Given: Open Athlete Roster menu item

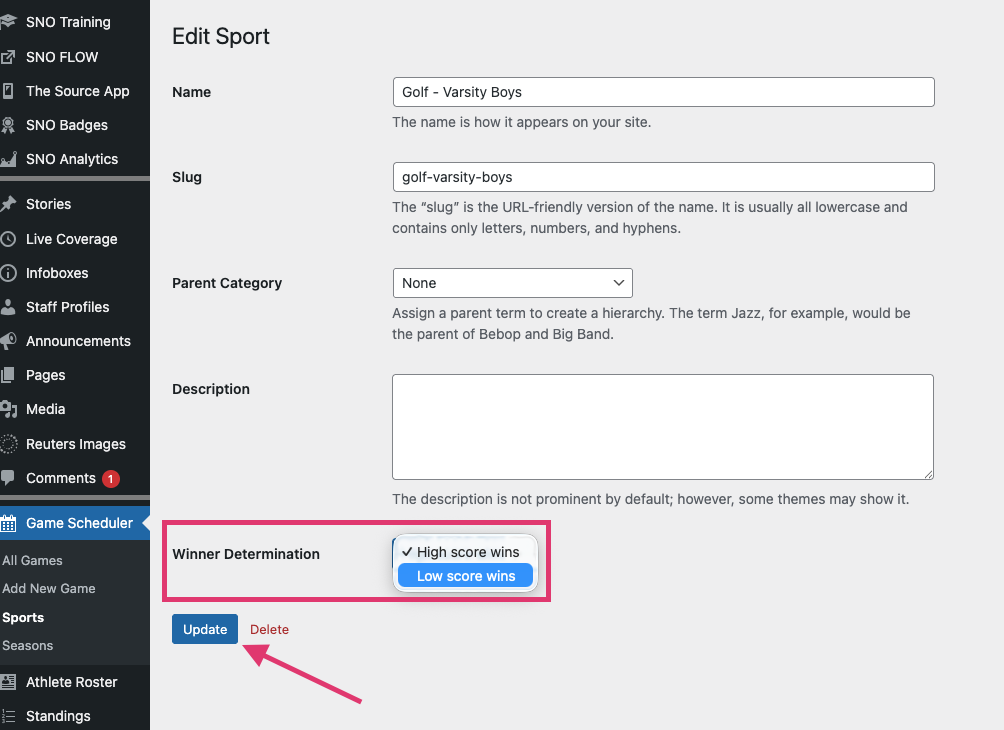Looking at the screenshot, I should tap(72, 682).
